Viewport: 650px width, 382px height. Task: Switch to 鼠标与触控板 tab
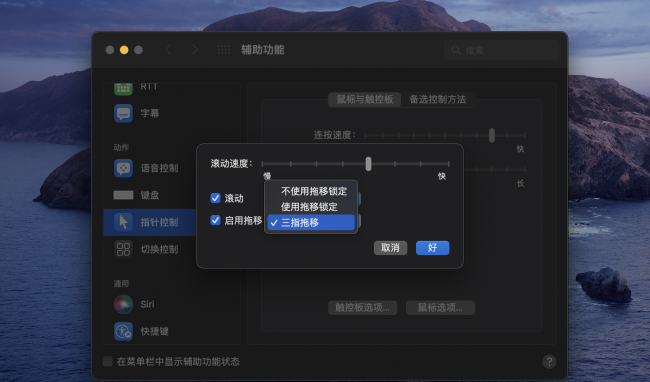(364, 99)
